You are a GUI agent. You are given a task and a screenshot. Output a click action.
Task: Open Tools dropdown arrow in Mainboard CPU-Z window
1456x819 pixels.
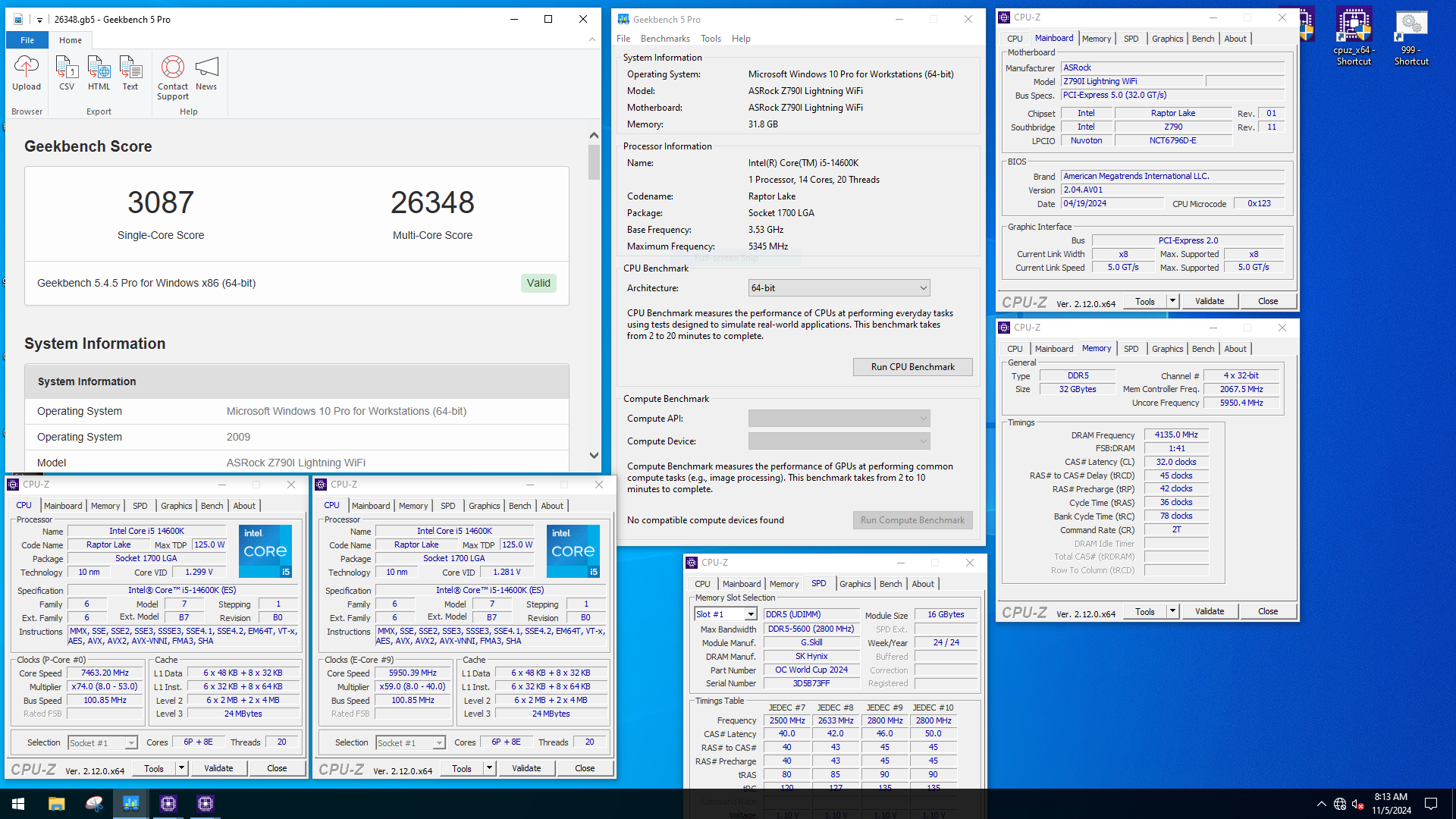pos(1172,301)
